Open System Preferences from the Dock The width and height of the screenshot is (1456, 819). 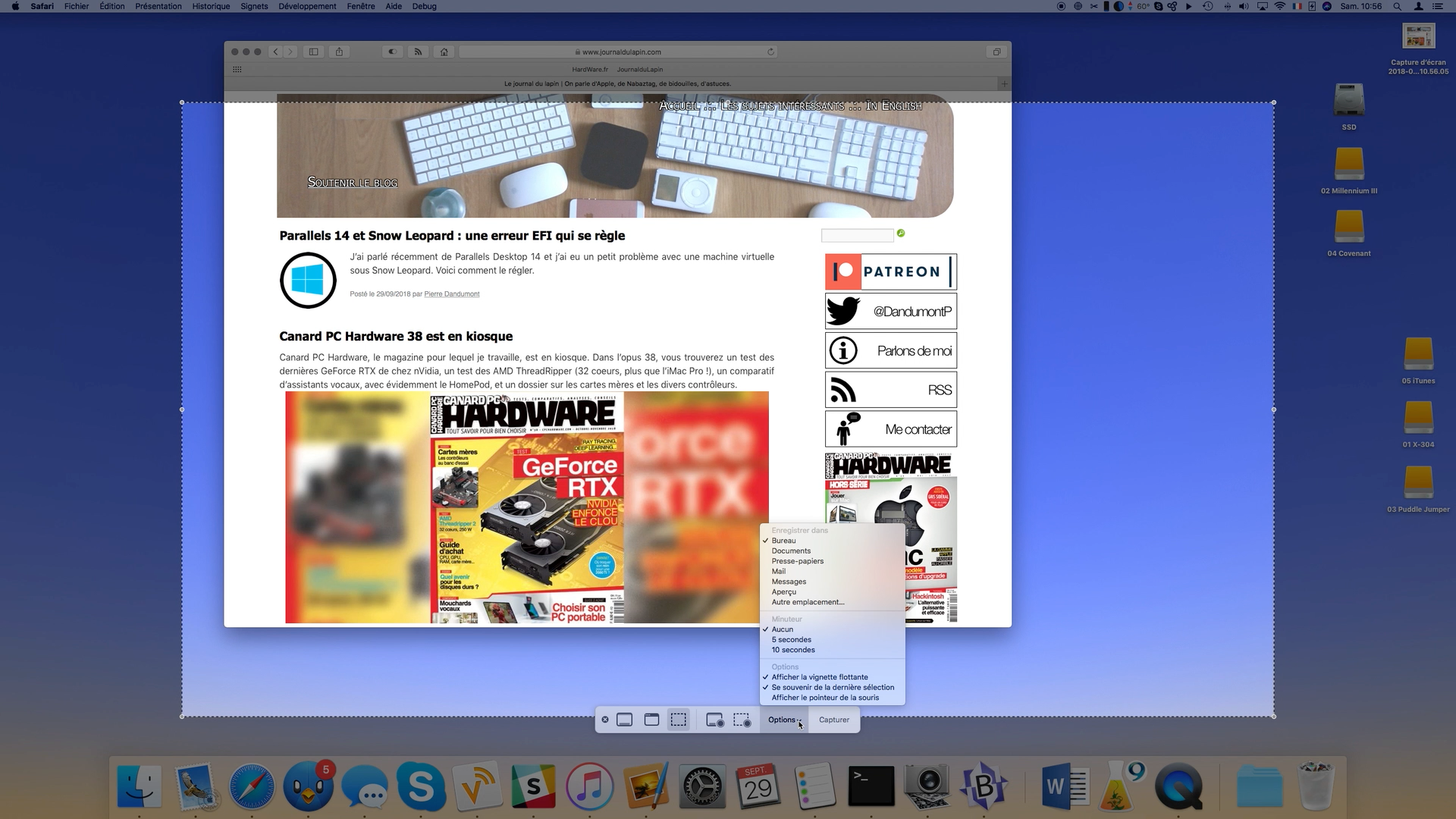(702, 786)
